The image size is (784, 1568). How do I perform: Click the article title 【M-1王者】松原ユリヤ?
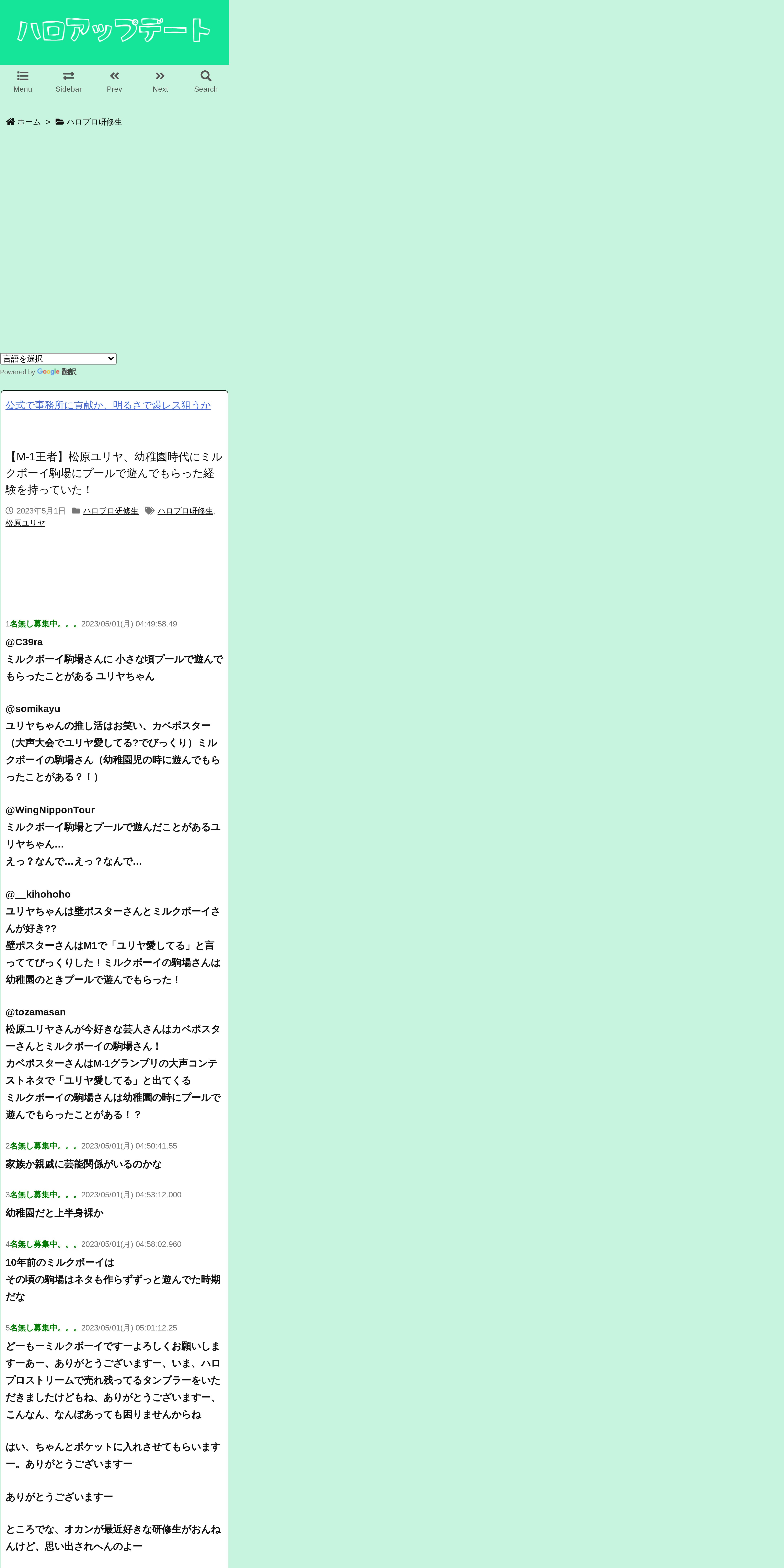(x=114, y=473)
